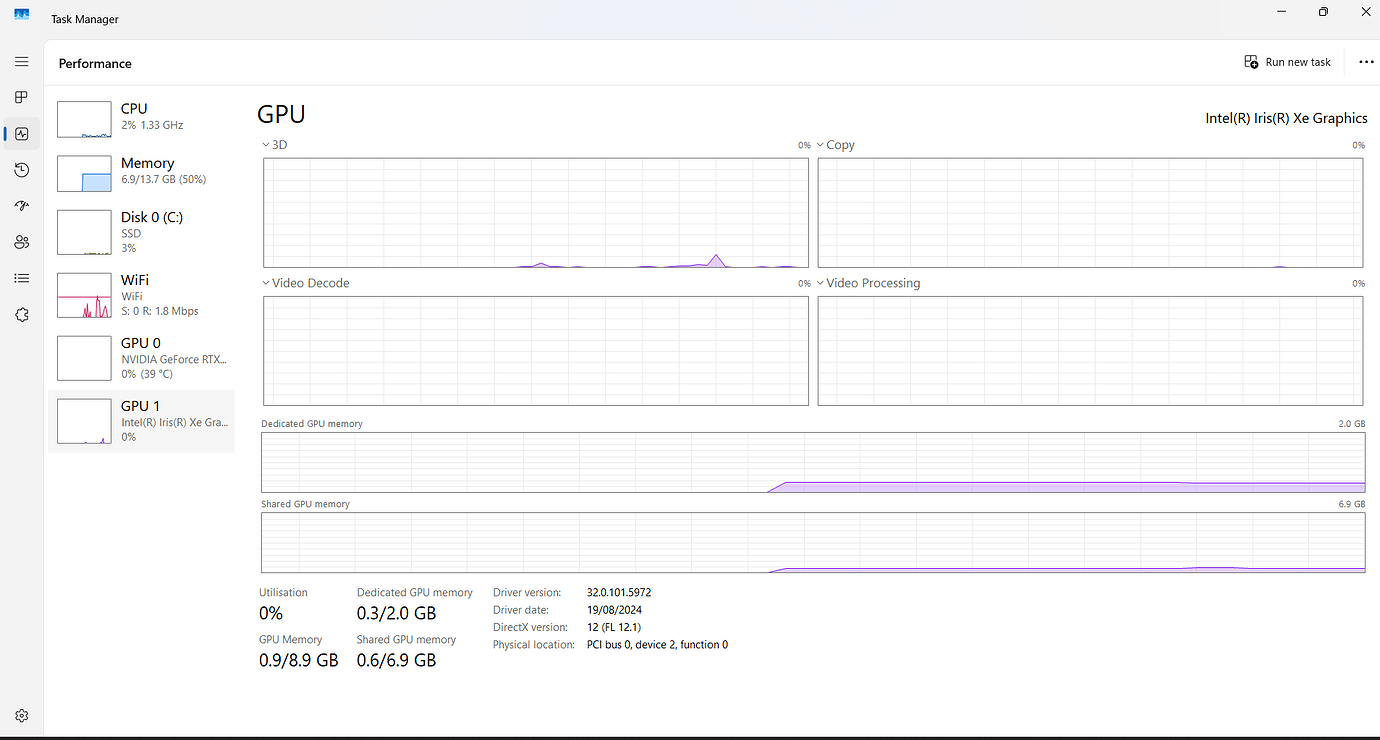Click the Dedicated GPU memory graph

(x=812, y=462)
